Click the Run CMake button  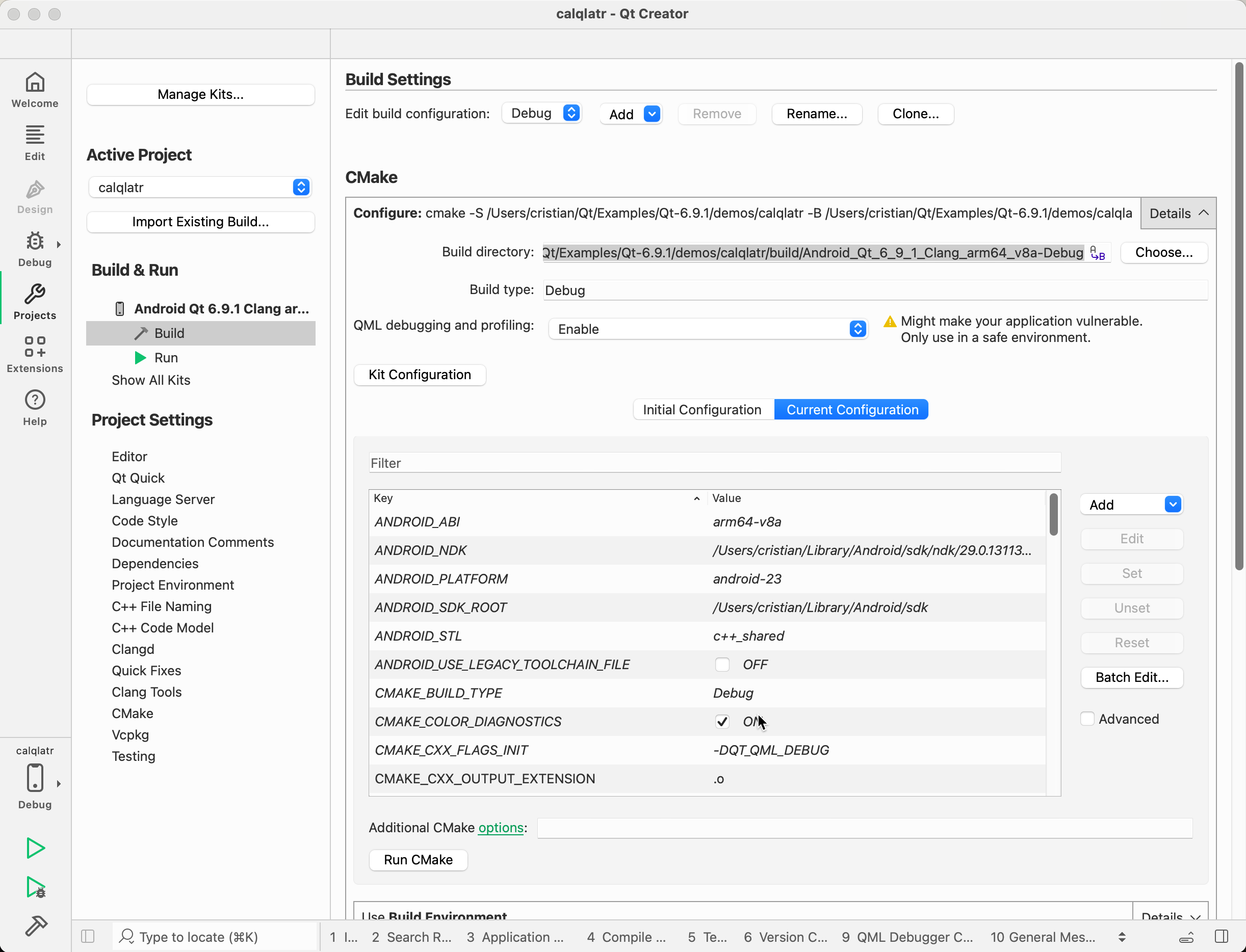coord(419,860)
